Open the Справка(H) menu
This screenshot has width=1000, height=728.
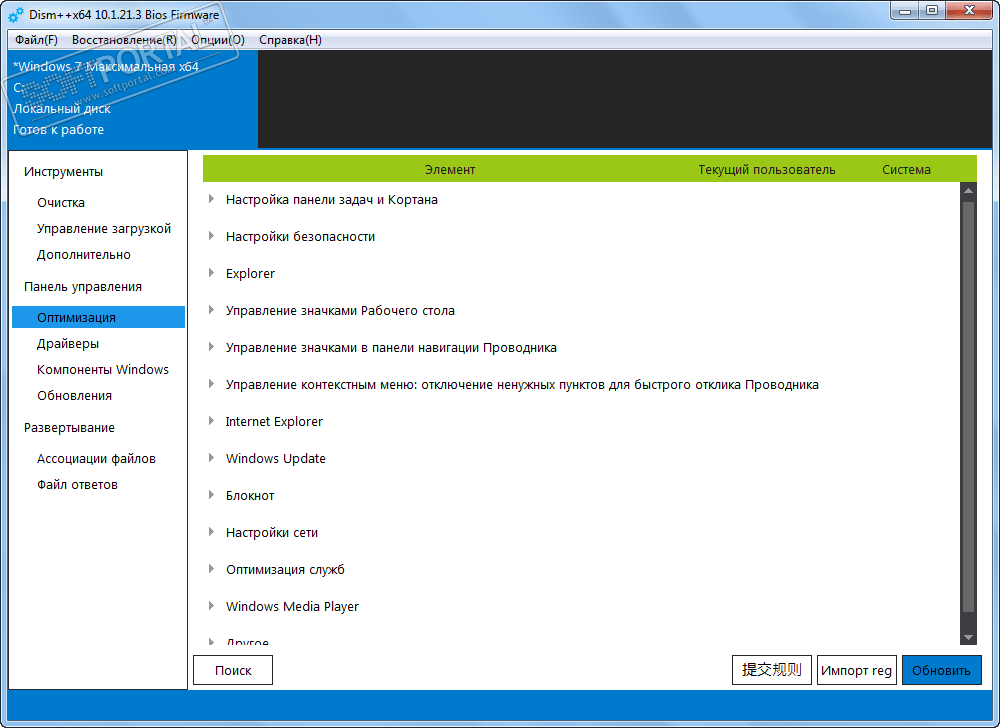pyautogui.click(x=290, y=40)
